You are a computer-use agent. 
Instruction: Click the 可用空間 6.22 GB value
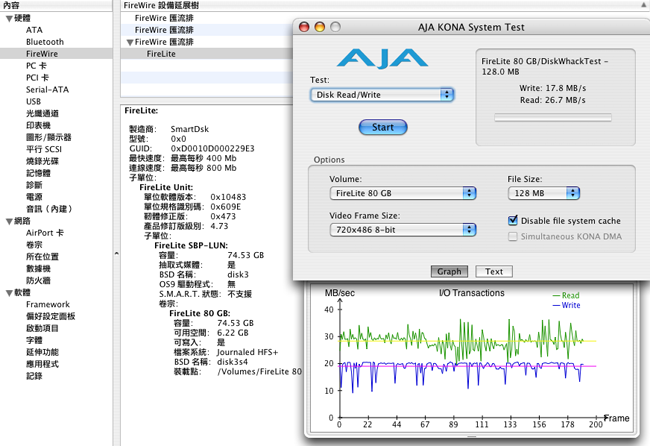(x=233, y=333)
